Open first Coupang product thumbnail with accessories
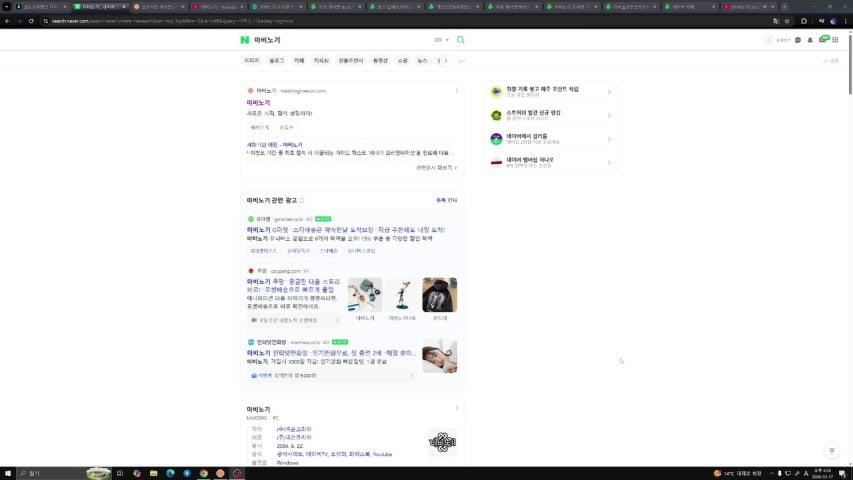853x480 pixels. point(365,294)
